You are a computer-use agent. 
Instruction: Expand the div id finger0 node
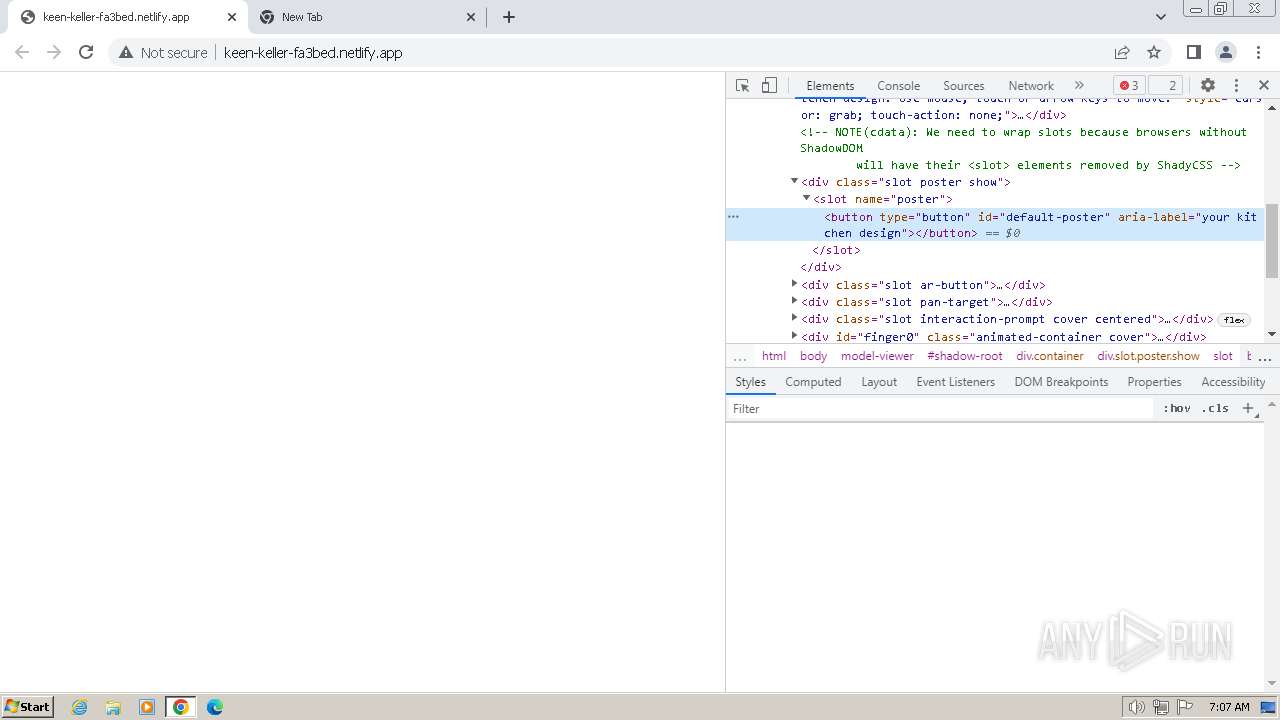pyautogui.click(x=795, y=336)
